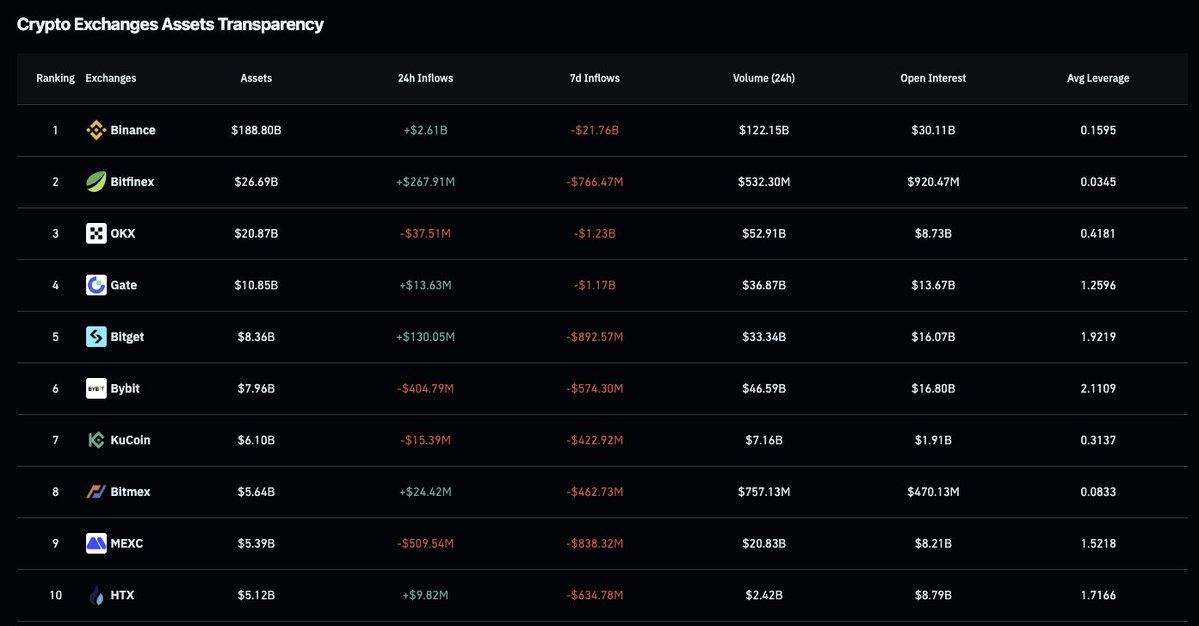The height and width of the screenshot is (626, 1199).
Task: Open the KuCoin exchange page
Action: pos(133,439)
